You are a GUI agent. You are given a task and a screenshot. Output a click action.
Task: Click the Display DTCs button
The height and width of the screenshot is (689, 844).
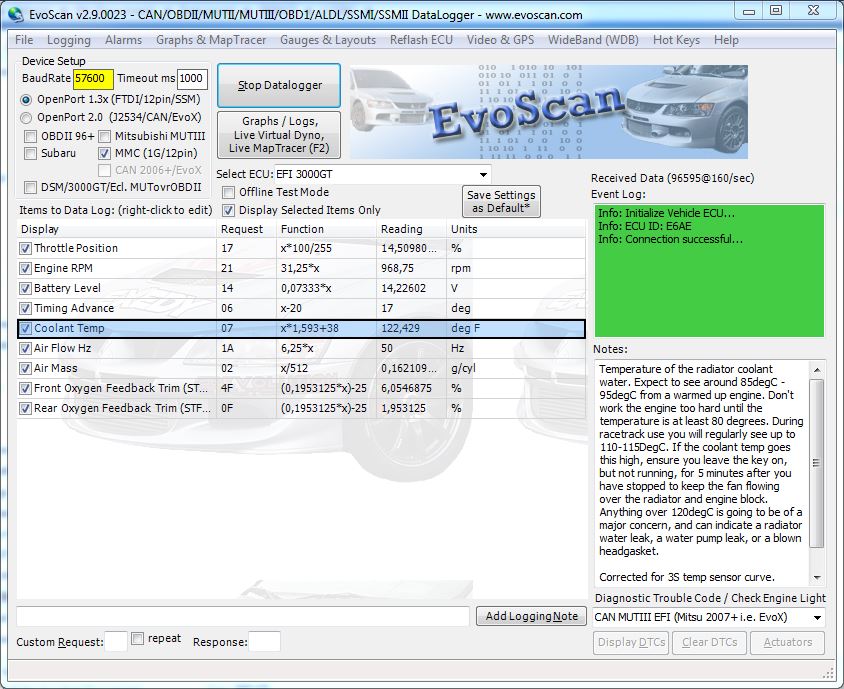tap(631, 642)
